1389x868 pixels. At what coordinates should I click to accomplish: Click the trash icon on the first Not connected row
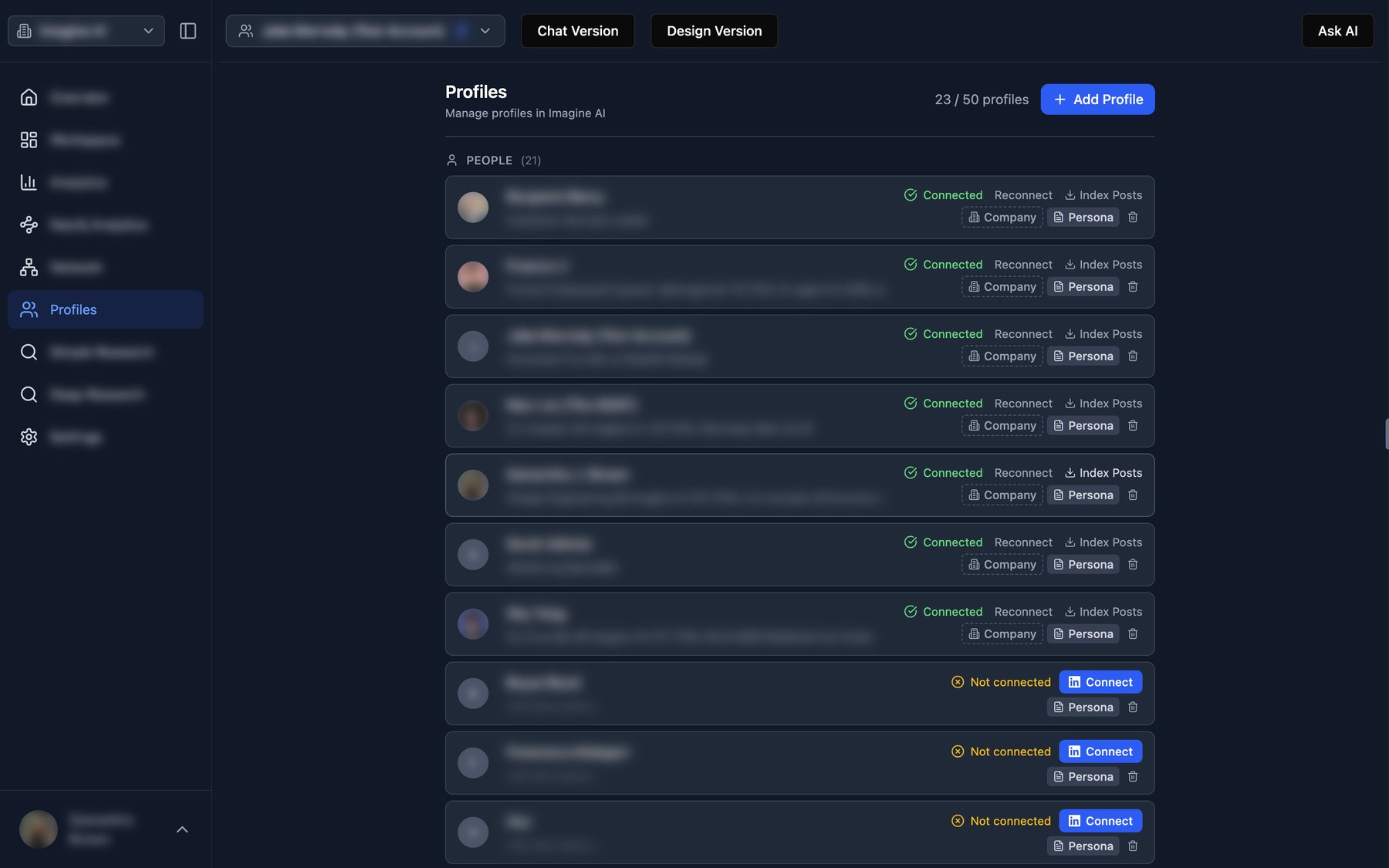pyautogui.click(x=1133, y=708)
